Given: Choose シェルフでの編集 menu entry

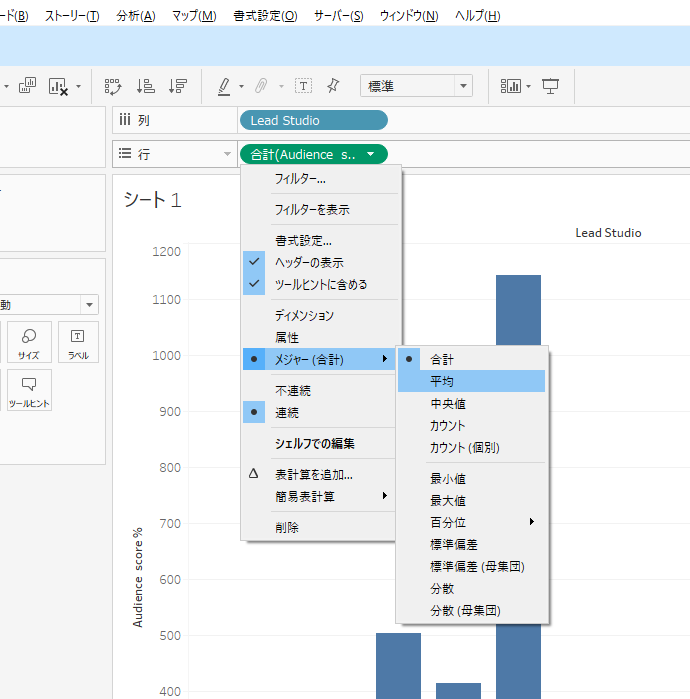Looking at the screenshot, I should click(x=319, y=443).
